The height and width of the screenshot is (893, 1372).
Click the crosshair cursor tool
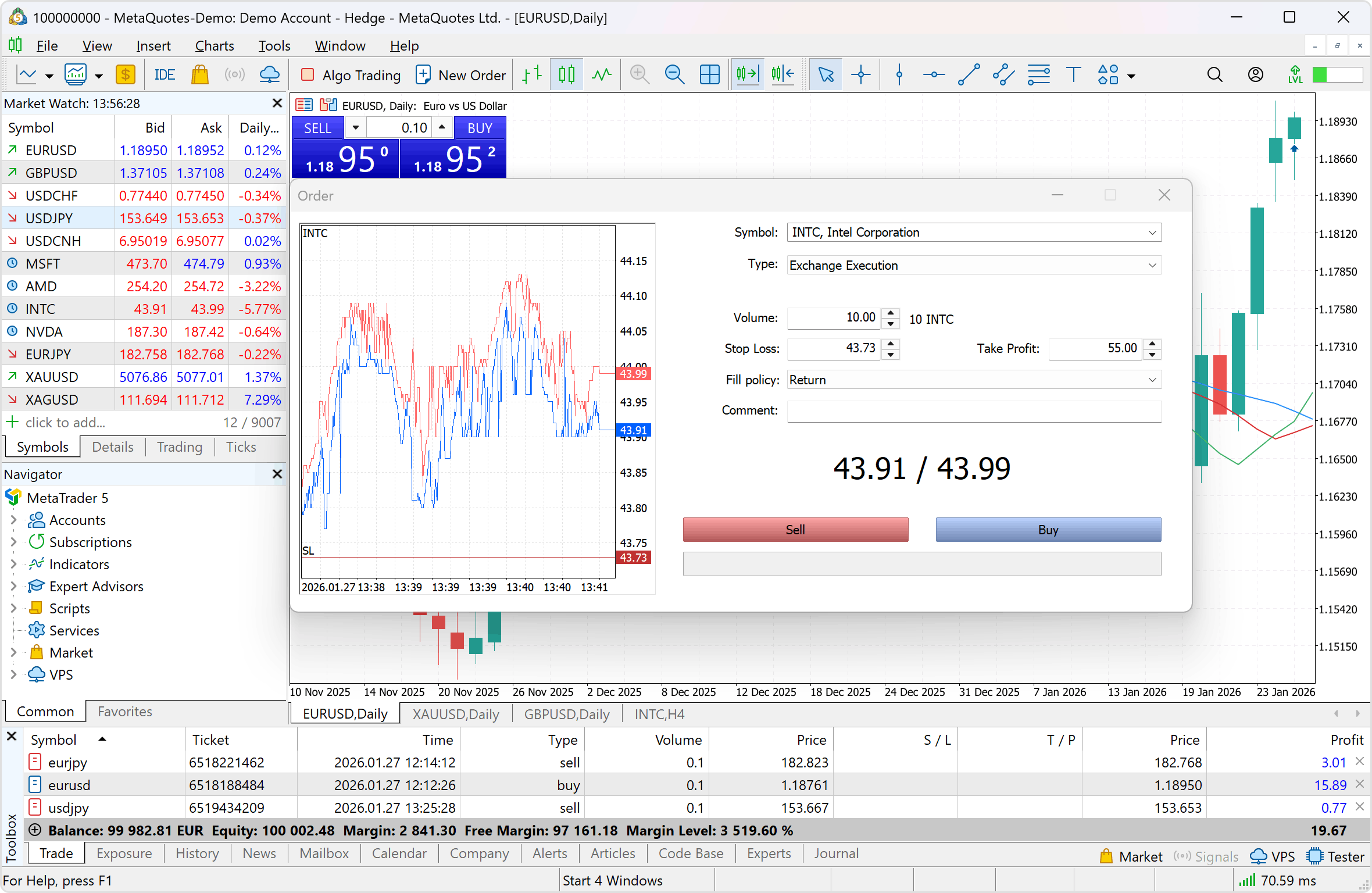tap(860, 75)
